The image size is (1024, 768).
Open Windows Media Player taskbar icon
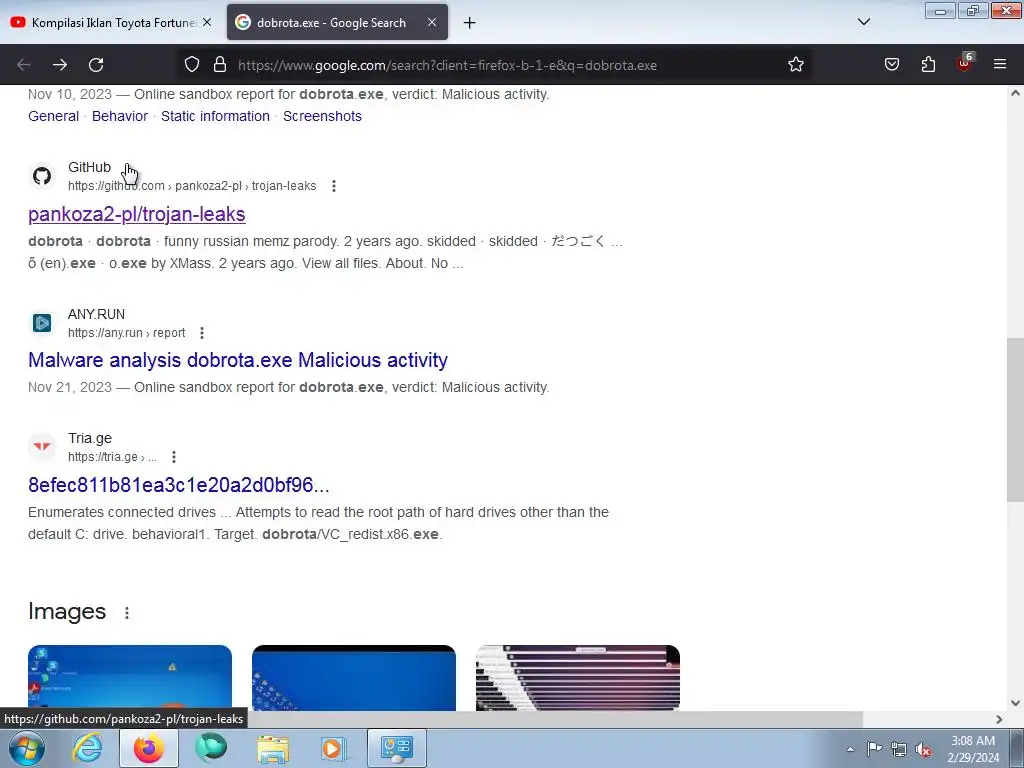tap(334, 748)
